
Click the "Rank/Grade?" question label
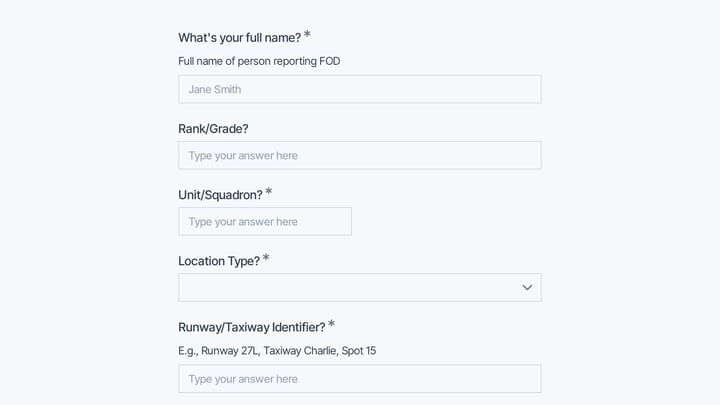pyautogui.click(x=213, y=129)
